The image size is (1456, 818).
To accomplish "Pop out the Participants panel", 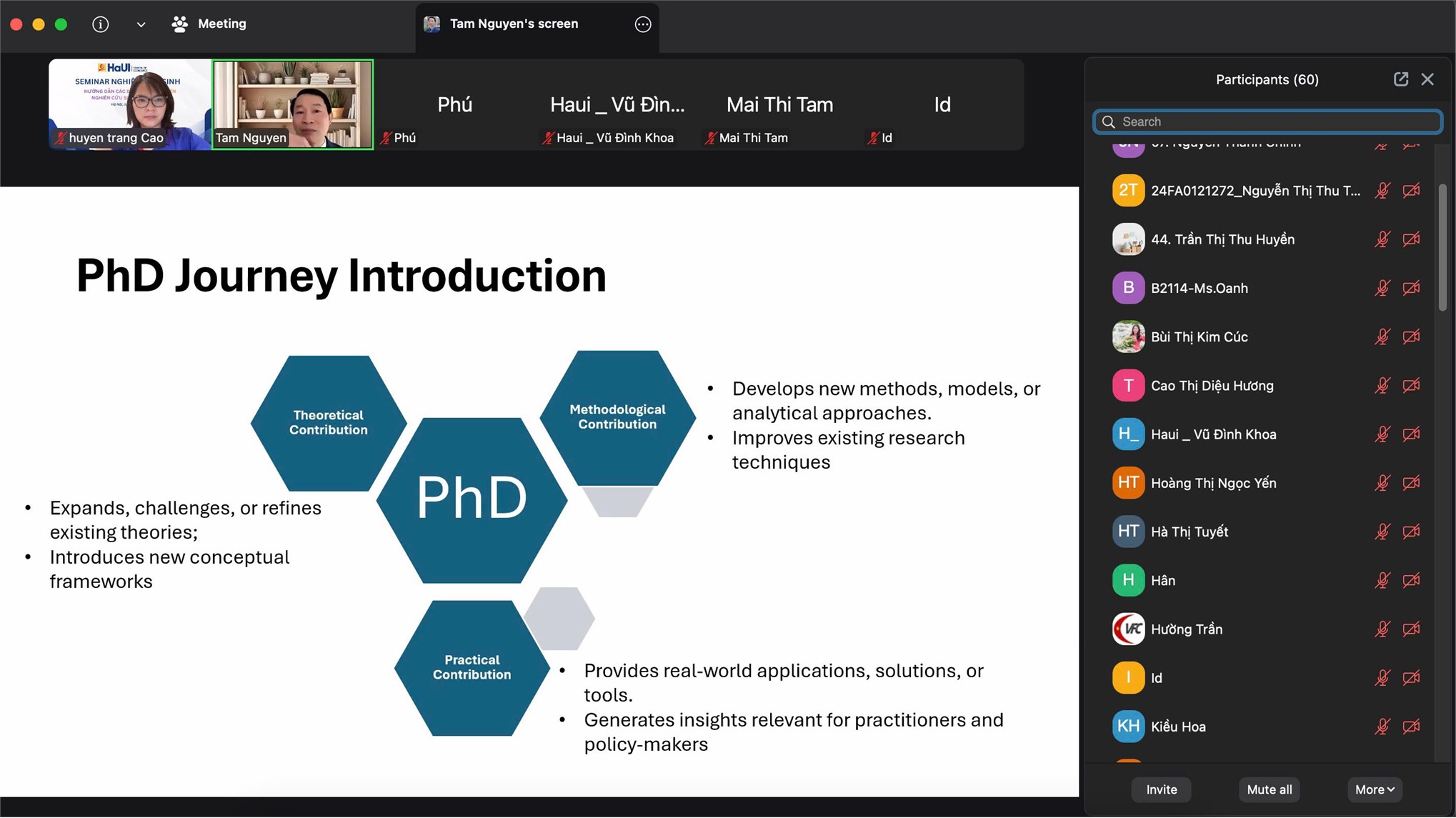I will coord(1400,79).
